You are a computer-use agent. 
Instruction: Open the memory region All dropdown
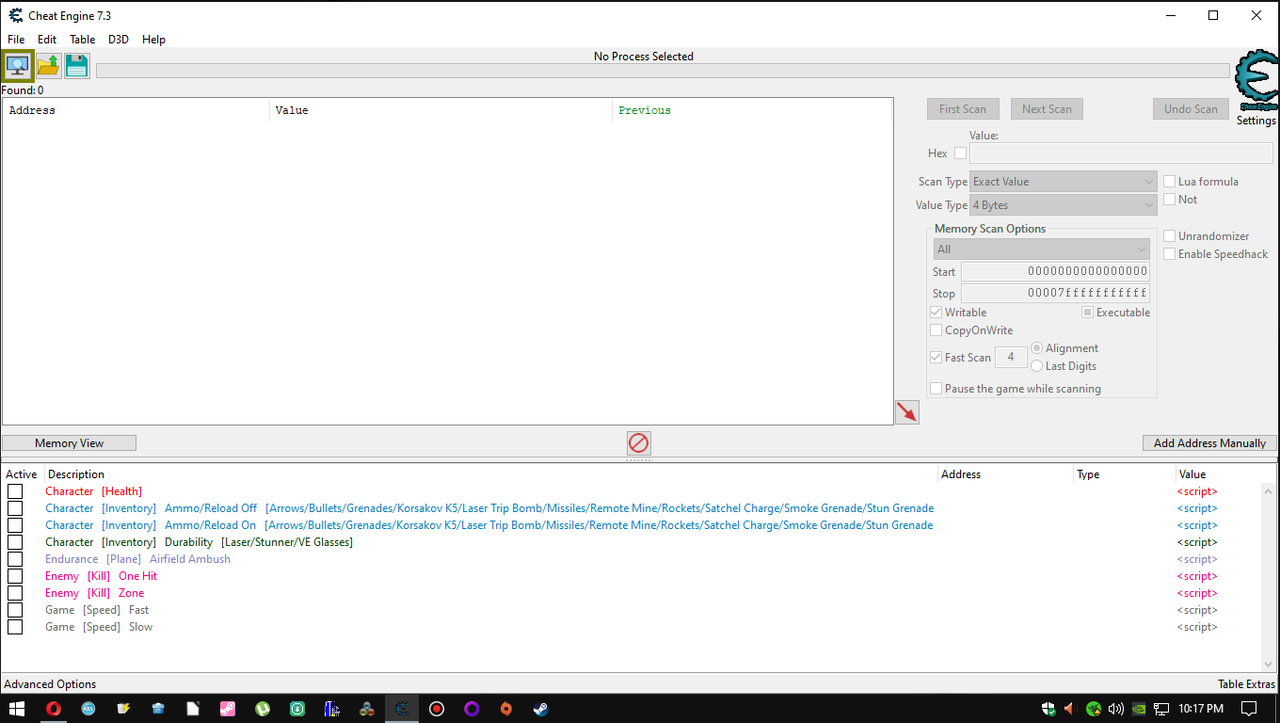1041,249
